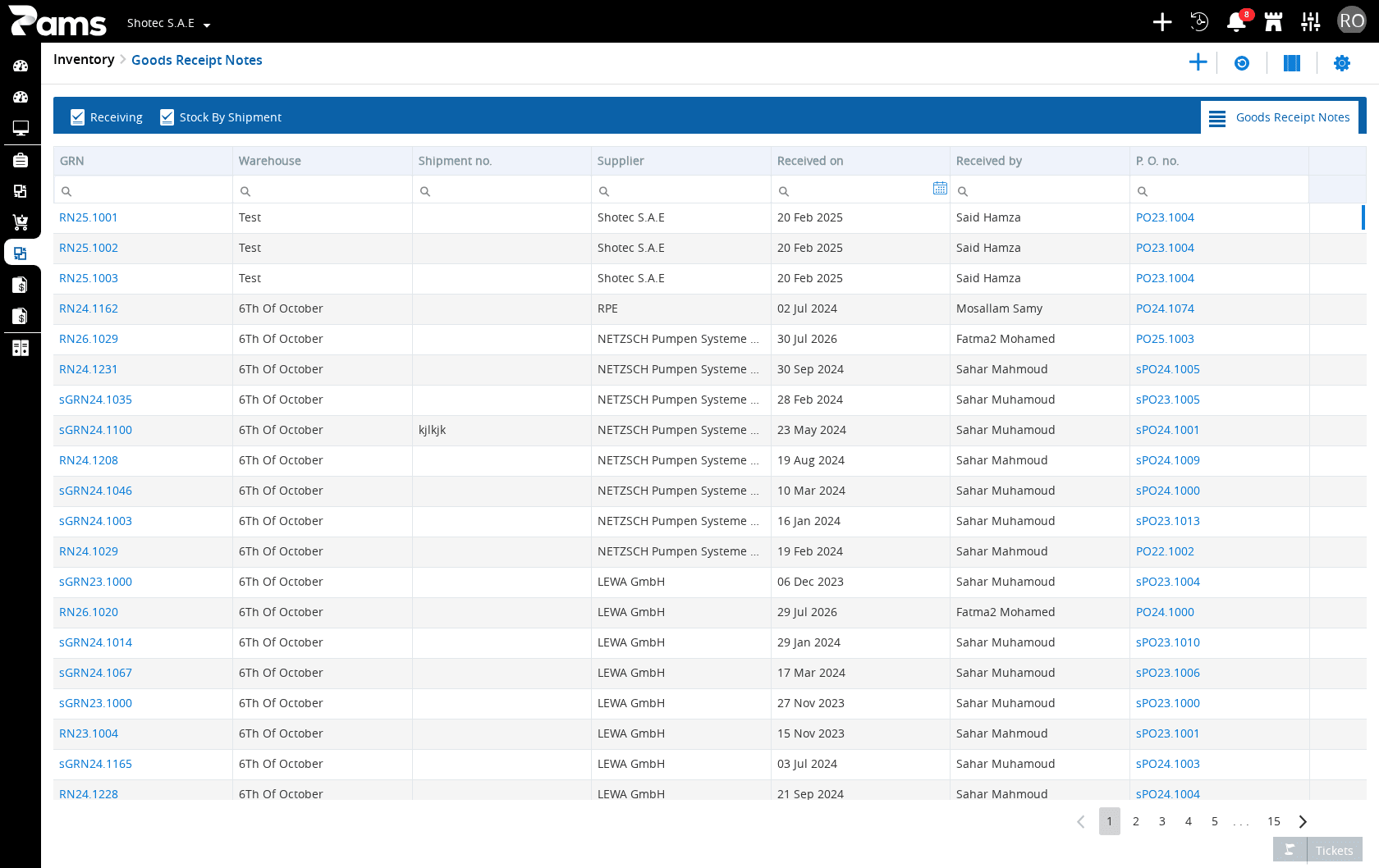Sort by the Supplier column header
Viewport: 1379px width, 868px height.
681,161
